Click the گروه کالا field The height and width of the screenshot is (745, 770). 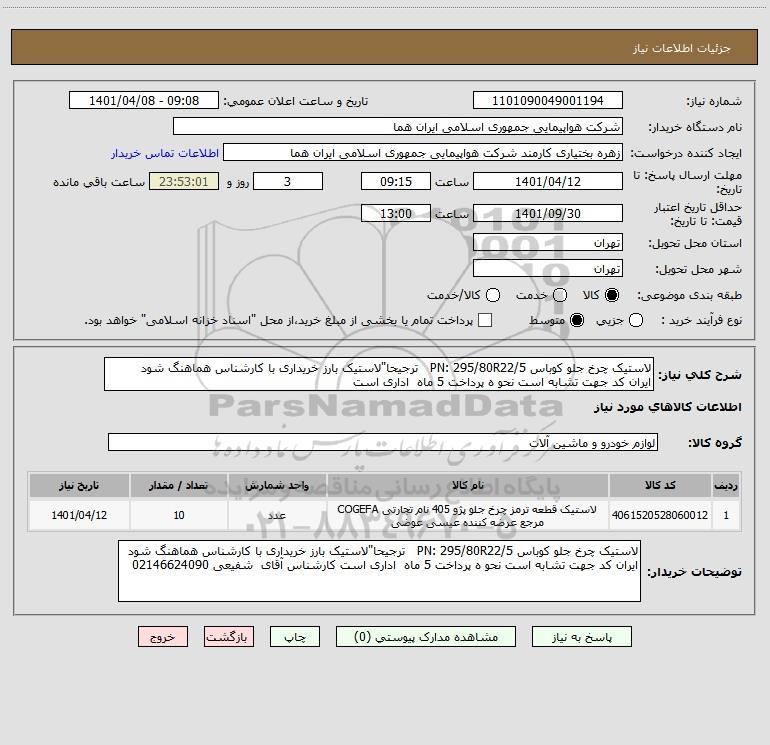(383, 442)
